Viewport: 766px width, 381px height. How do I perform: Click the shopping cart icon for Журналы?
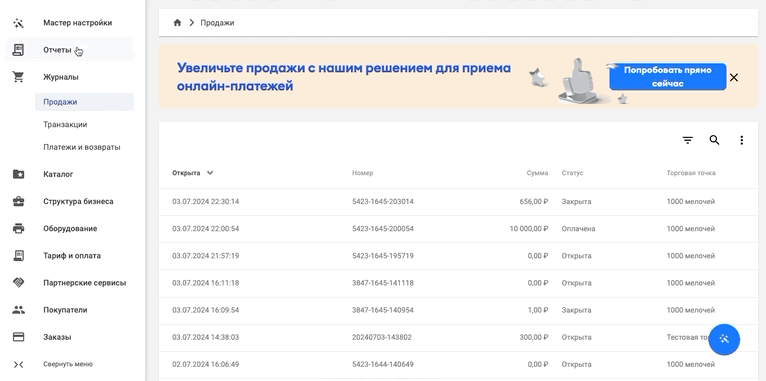[x=19, y=77]
